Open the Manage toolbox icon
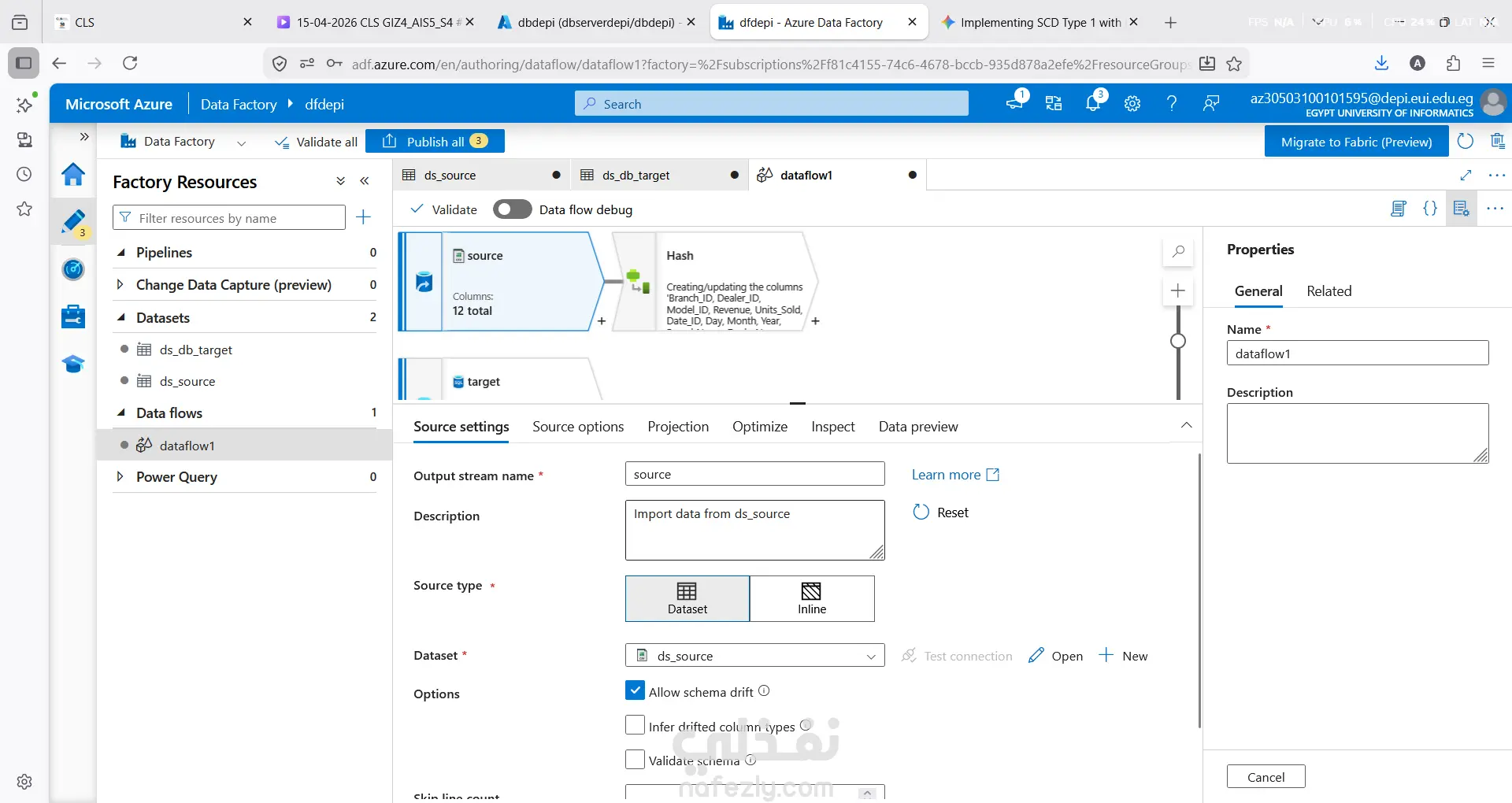 [x=73, y=316]
